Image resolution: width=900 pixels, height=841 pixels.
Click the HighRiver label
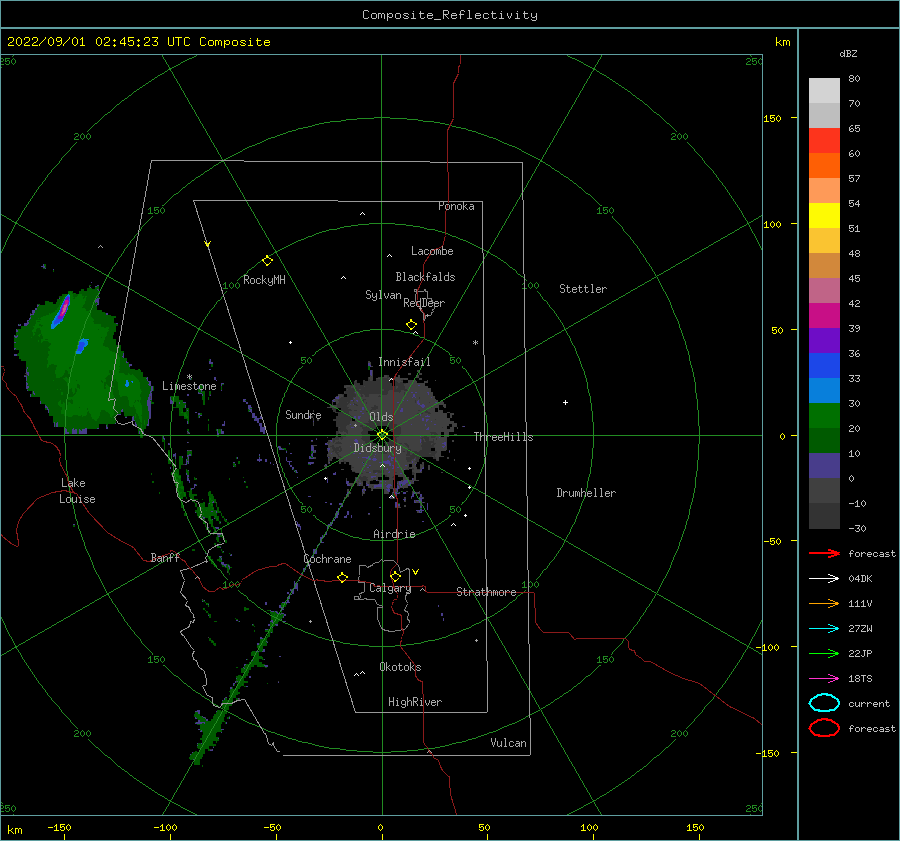(415, 702)
